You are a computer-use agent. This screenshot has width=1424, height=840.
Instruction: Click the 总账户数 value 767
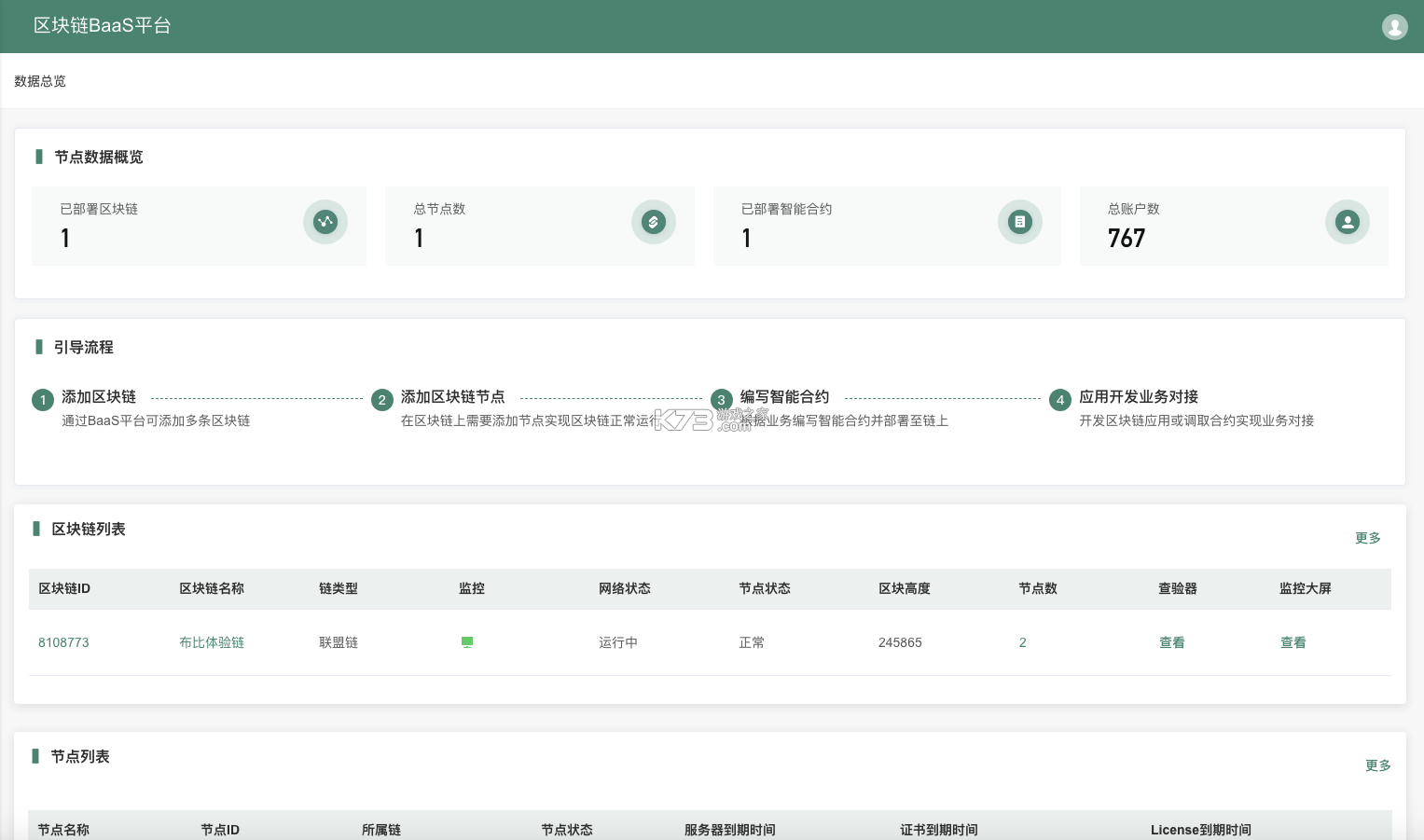point(1127,239)
